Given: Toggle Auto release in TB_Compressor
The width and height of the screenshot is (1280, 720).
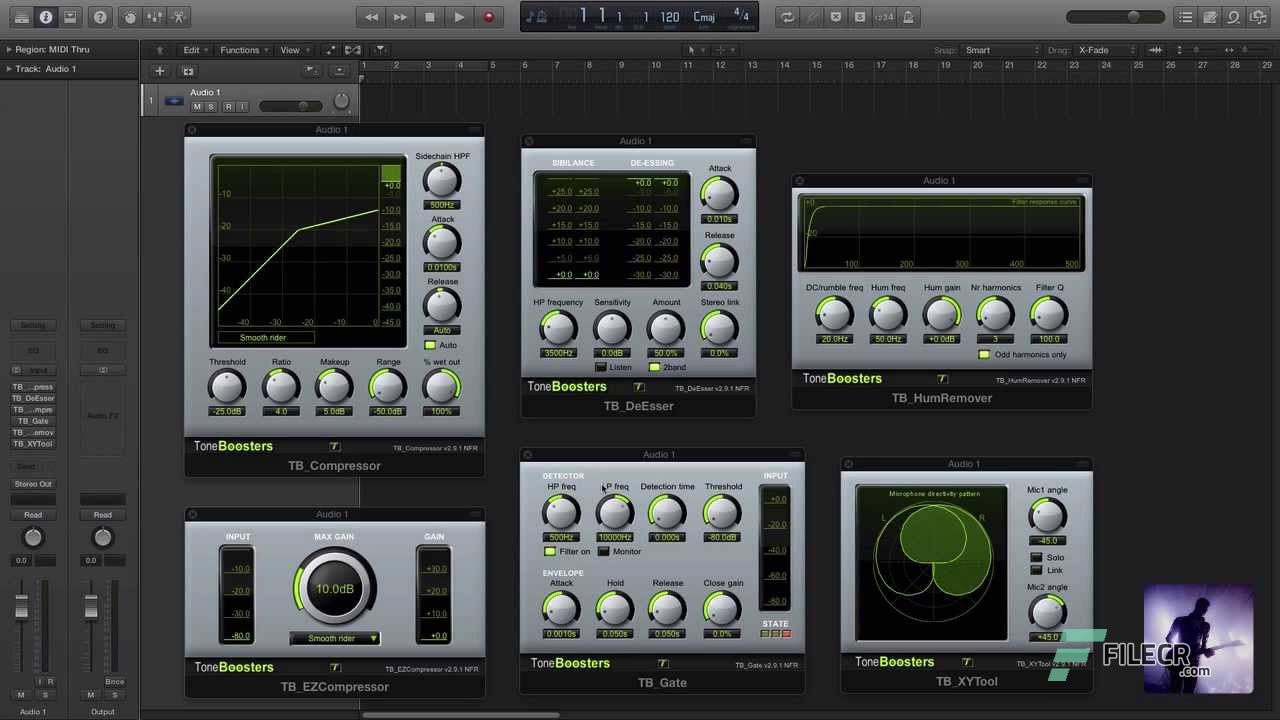Looking at the screenshot, I should (430, 345).
